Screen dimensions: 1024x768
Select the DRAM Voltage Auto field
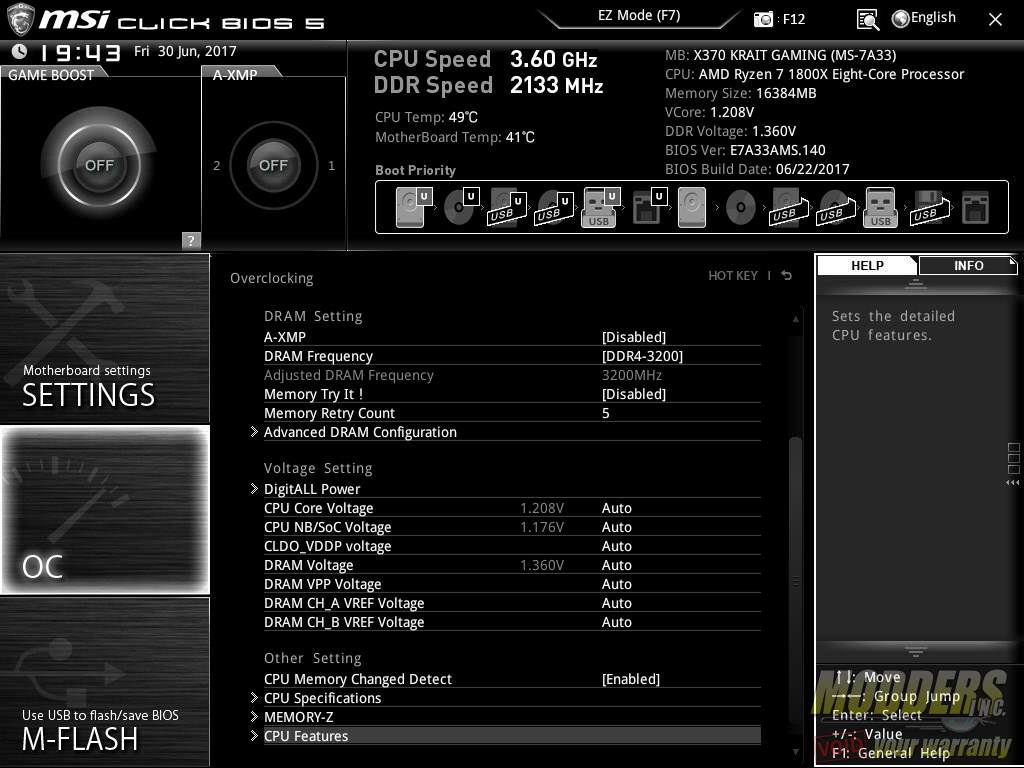(616, 564)
